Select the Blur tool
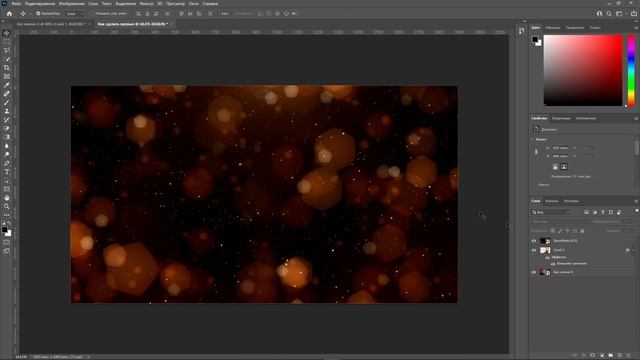The image size is (640, 360). pyautogui.click(x=7, y=146)
